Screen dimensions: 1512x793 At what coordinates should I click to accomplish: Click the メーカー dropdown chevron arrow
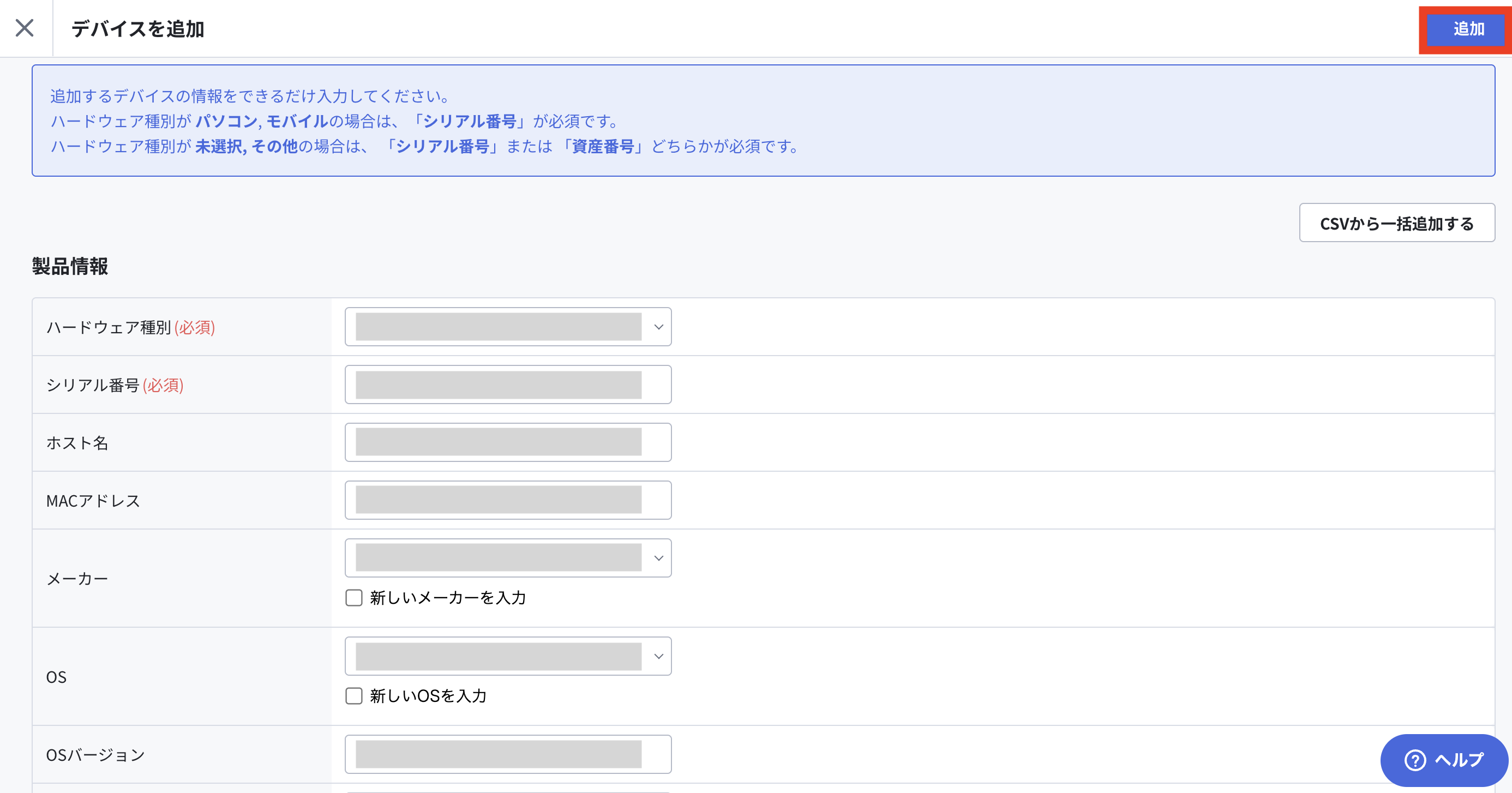pyautogui.click(x=658, y=558)
